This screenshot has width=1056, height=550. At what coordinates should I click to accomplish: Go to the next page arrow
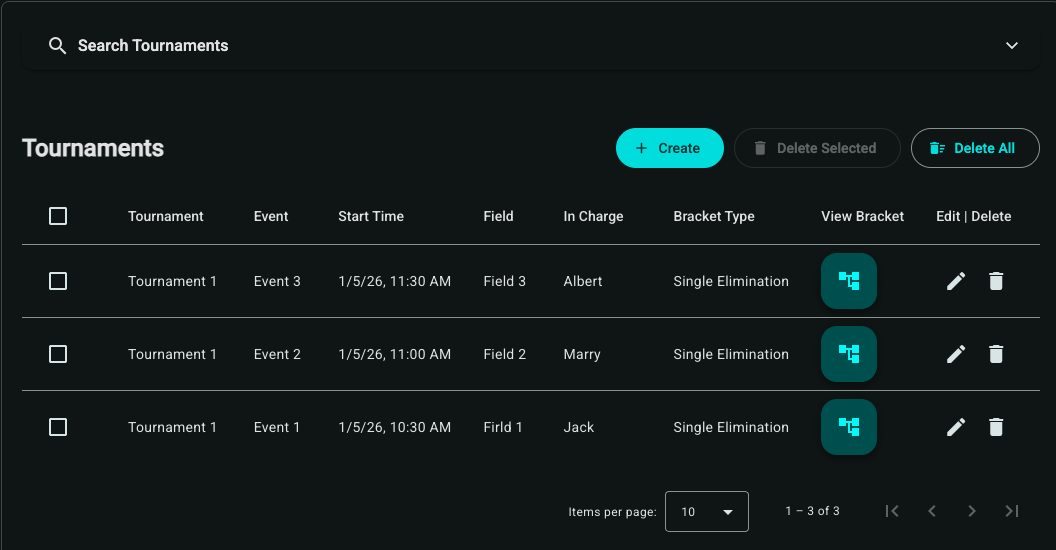click(x=972, y=511)
